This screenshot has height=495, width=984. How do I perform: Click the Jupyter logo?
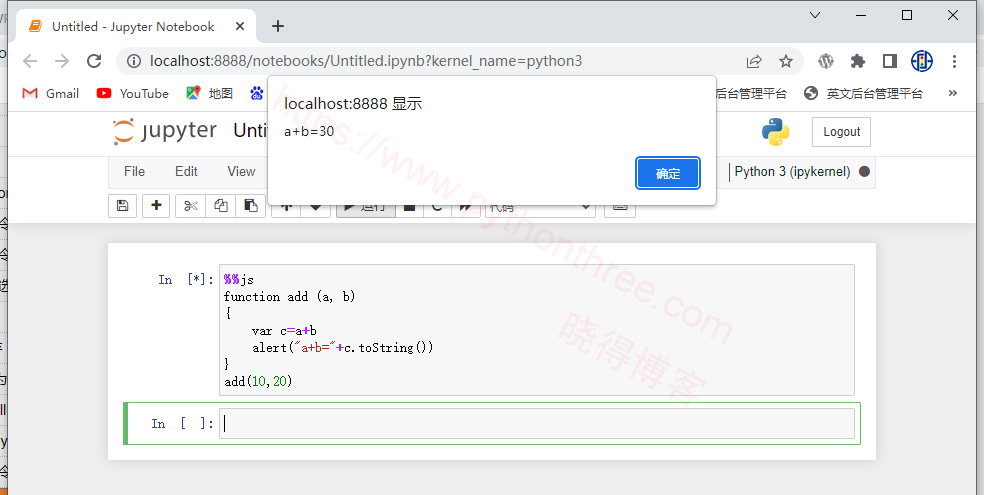(x=164, y=132)
